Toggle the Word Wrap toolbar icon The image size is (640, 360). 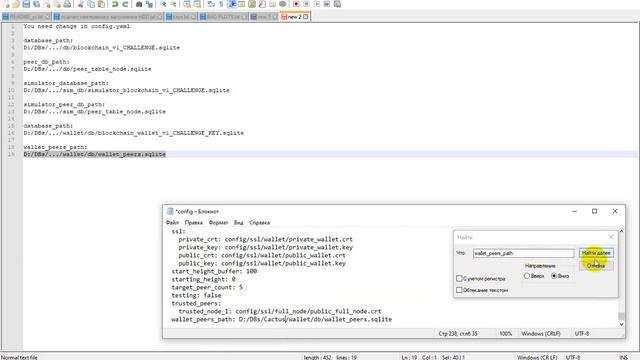(x=211, y=4)
